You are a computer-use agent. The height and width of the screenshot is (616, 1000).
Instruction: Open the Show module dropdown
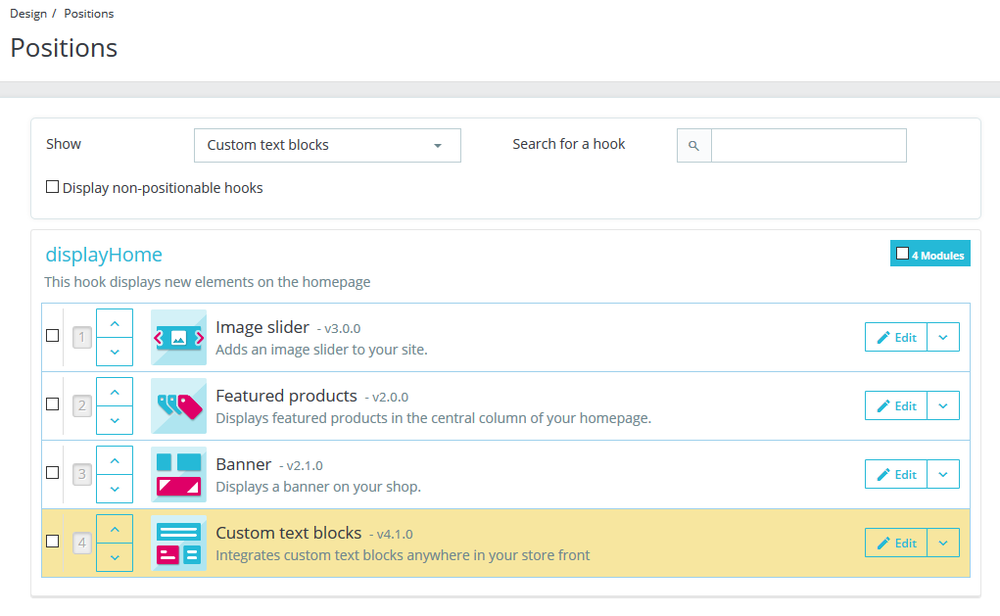pyautogui.click(x=327, y=145)
